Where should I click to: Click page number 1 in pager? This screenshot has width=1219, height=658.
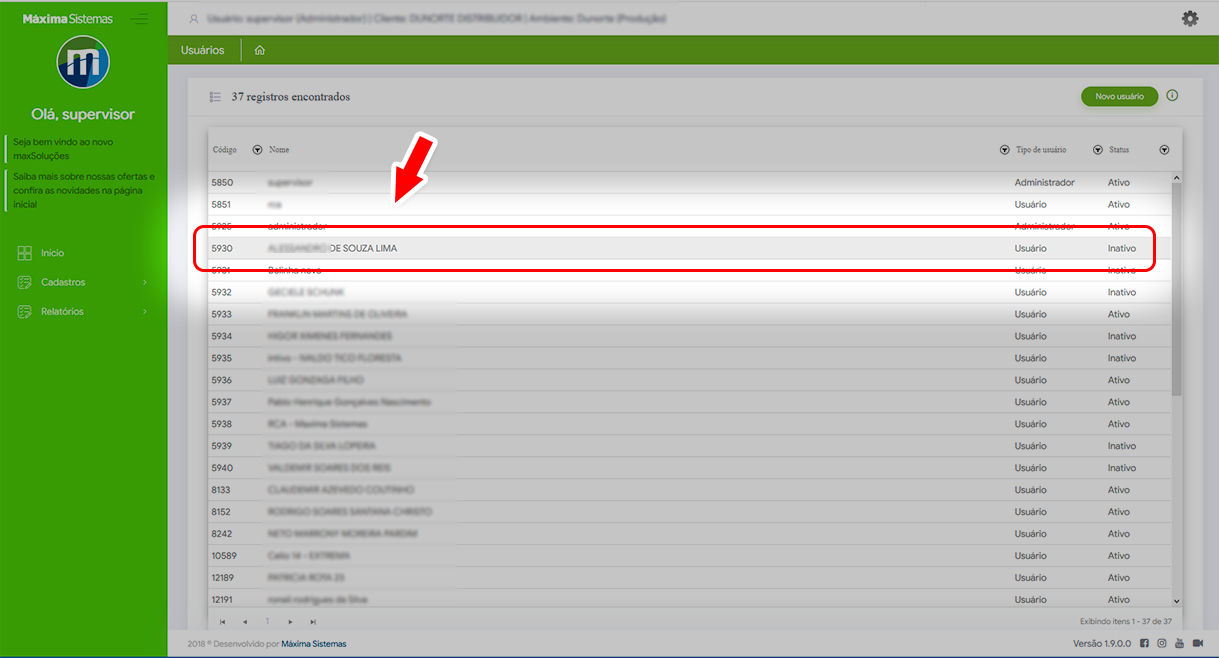point(267,621)
